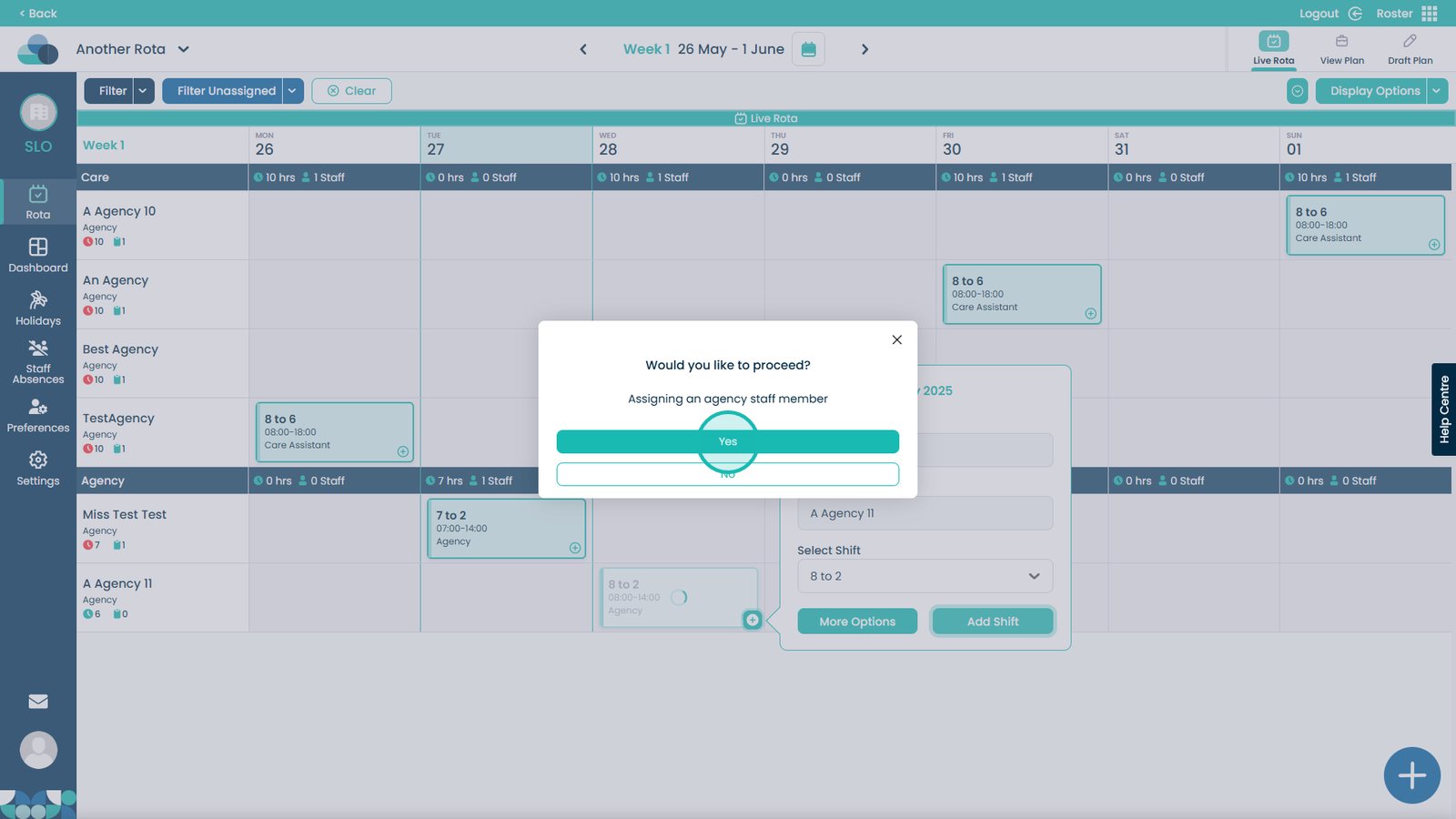Click the Filter button
1456x819 pixels.
pos(109,91)
